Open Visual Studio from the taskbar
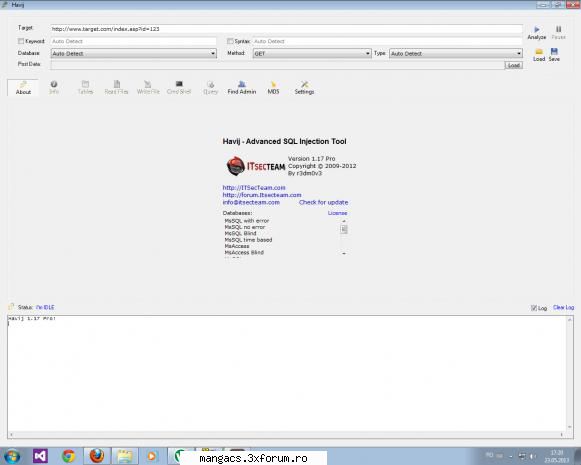This screenshot has height=465, width=581. 40,456
